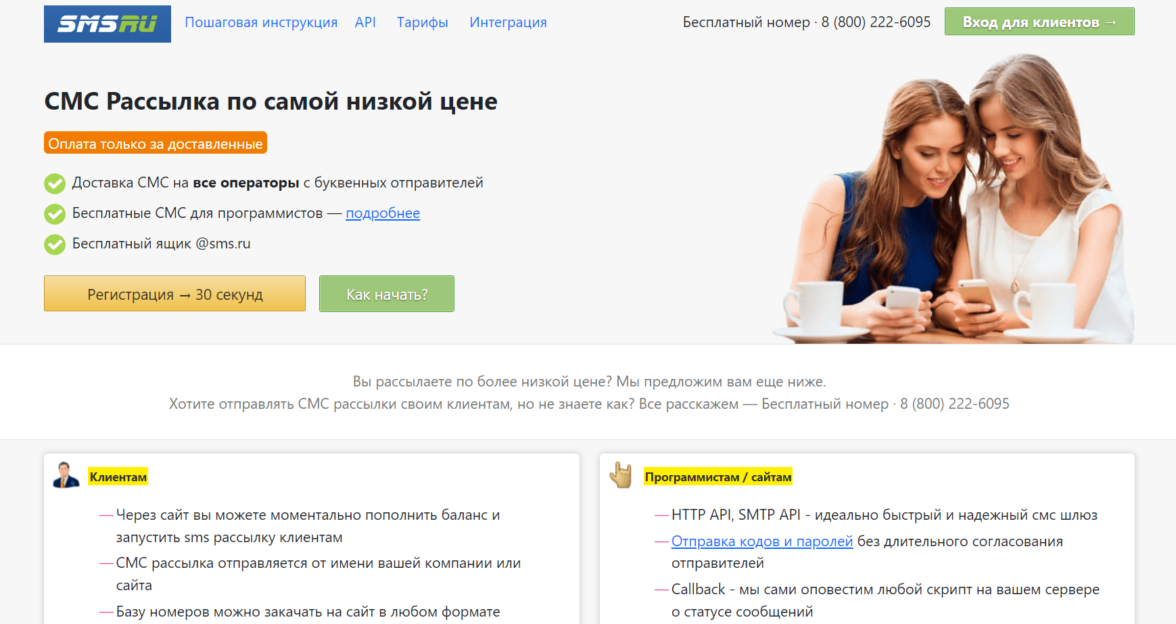This screenshot has width=1176, height=624.
Task: Click the Вход для клиентов button
Action: [x=1039, y=22]
